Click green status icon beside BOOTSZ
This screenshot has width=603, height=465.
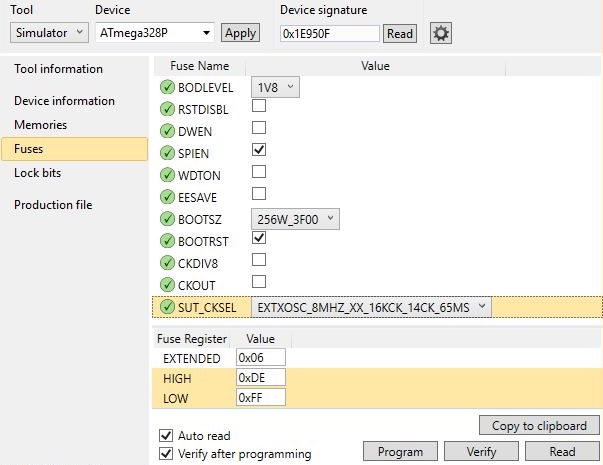167,218
